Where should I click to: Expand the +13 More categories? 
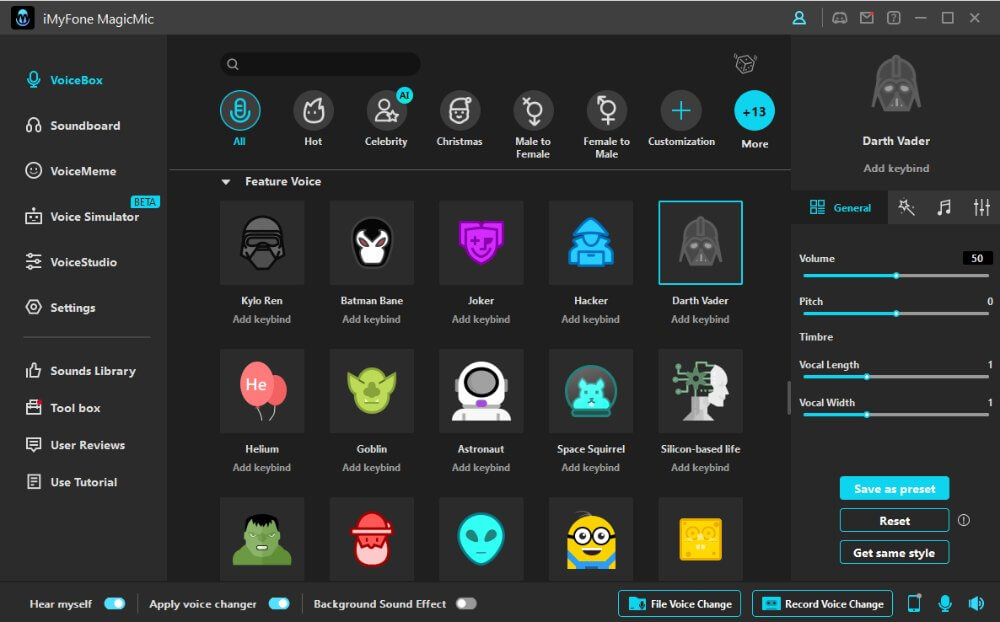pyautogui.click(x=754, y=111)
